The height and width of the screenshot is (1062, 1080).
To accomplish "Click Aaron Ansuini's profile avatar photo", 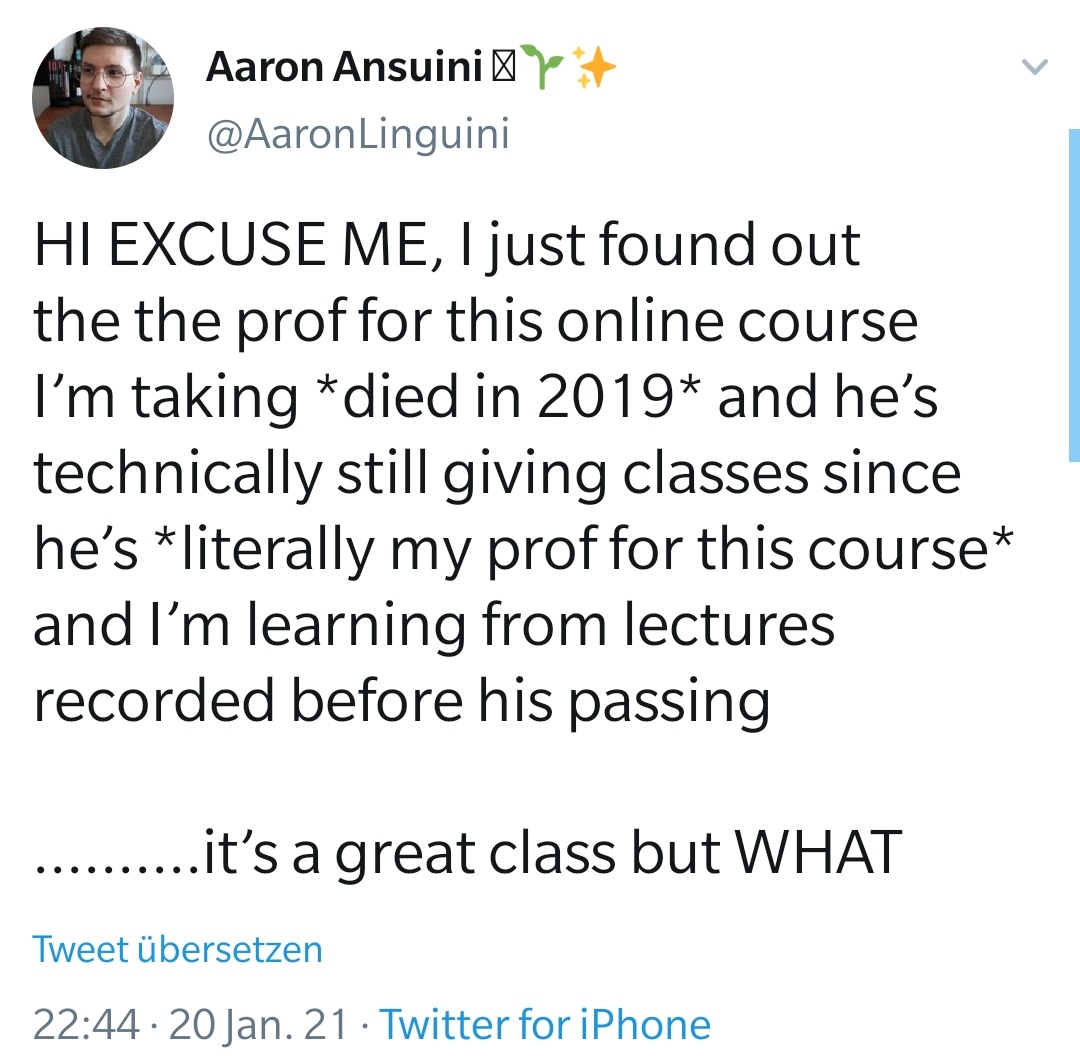I will pos(103,100).
